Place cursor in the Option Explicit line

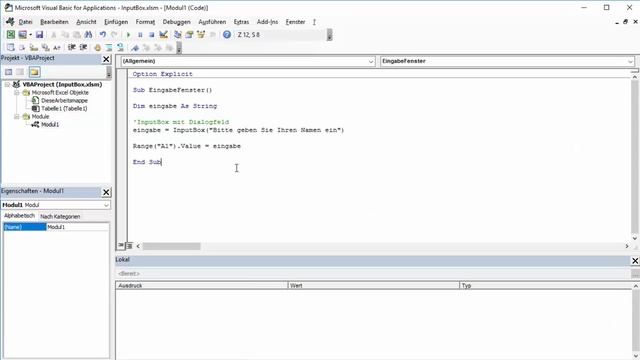click(162, 74)
